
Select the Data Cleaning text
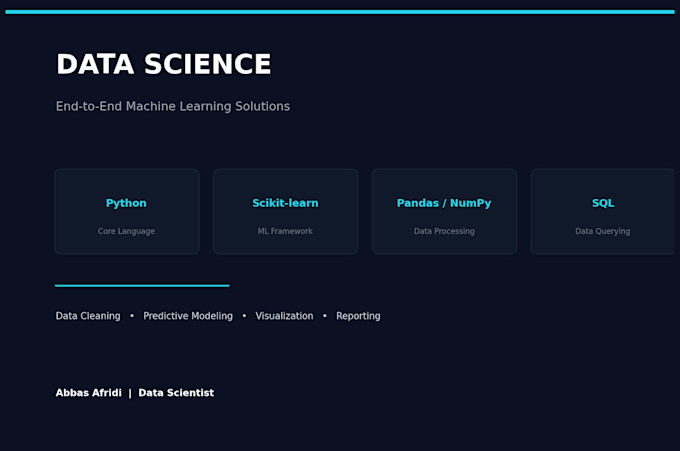pyautogui.click(x=88, y=316)
